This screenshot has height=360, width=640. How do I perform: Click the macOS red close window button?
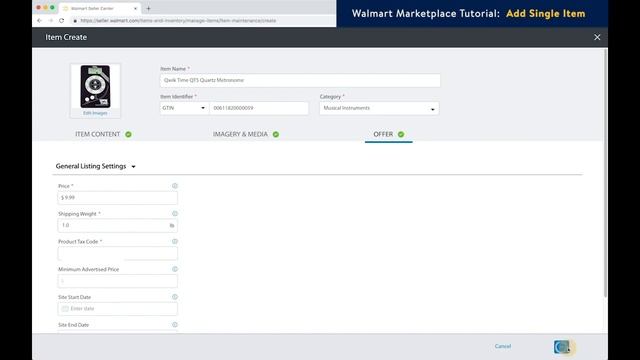click(x=38, y=8)
